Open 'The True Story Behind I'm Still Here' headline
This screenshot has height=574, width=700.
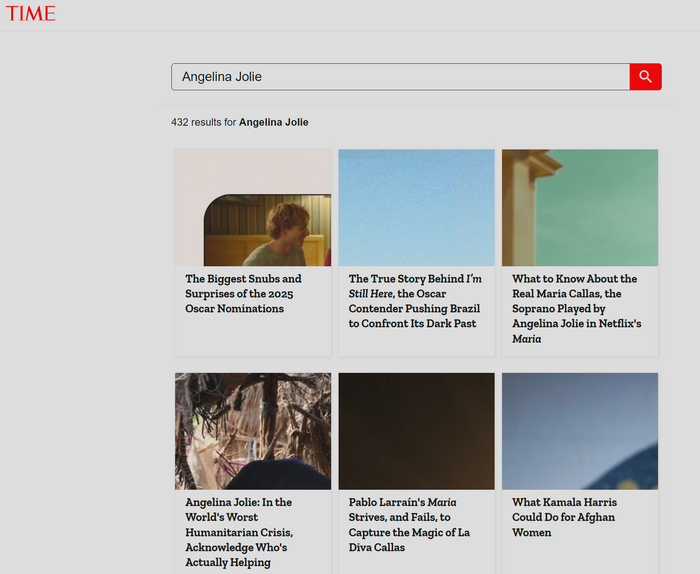[x=415, y=301]
